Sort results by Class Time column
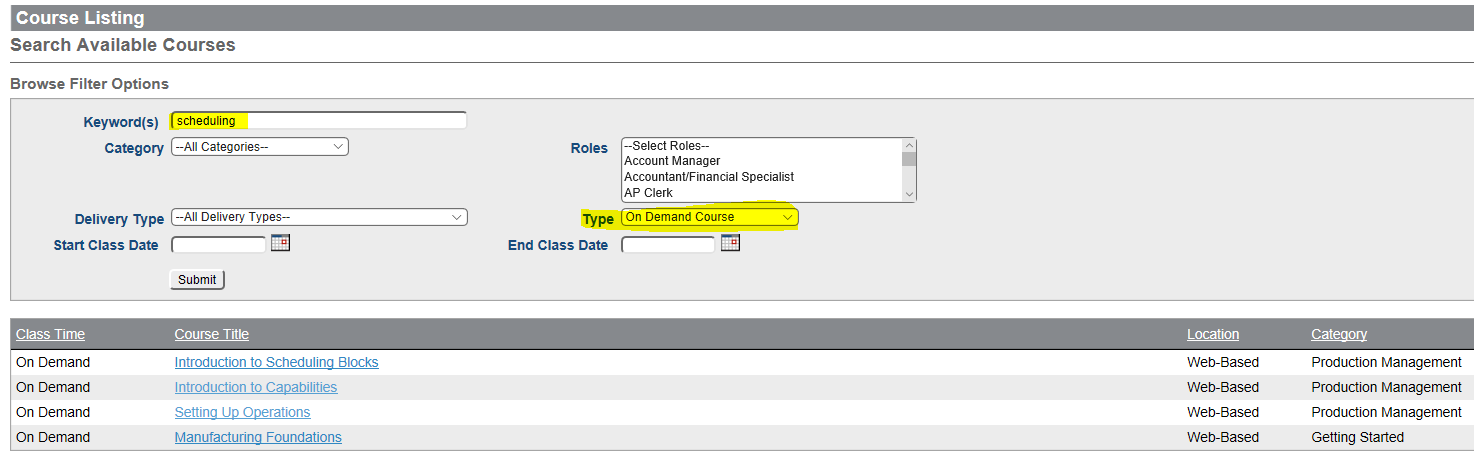The height and width of the screenshot is (476, 1474). coord(50,334)
